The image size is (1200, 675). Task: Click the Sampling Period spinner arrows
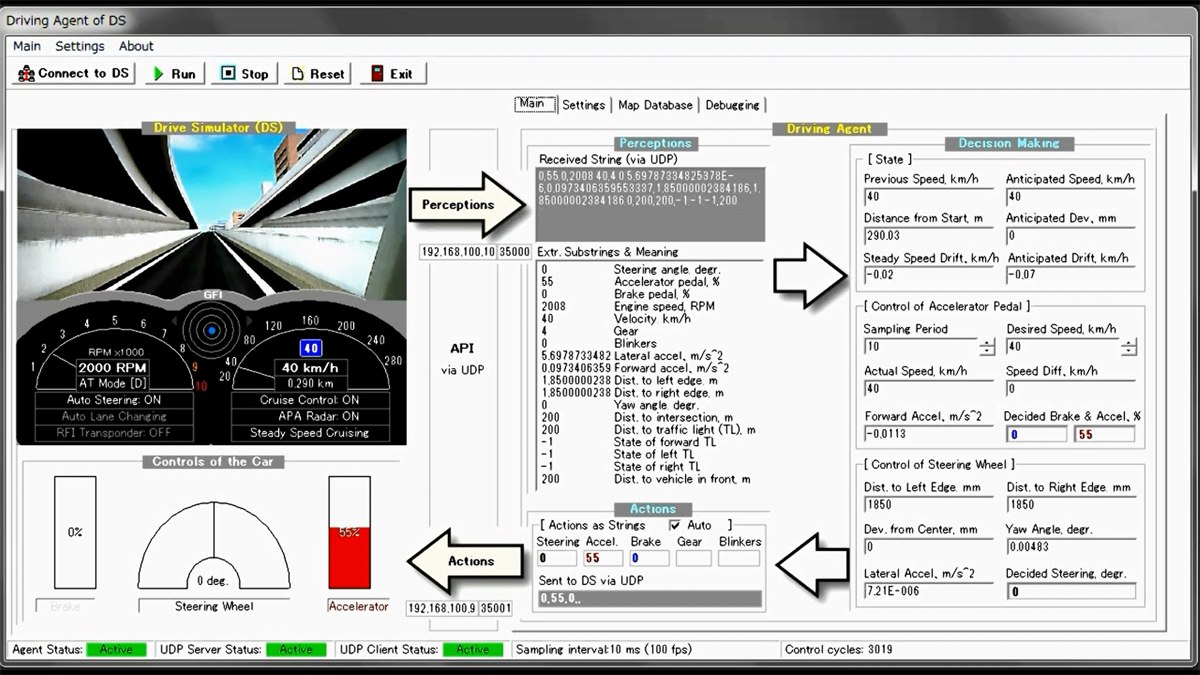[987, 347]
